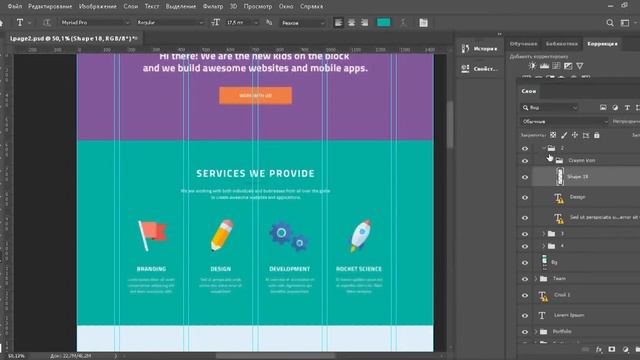The height and width of the screenshot is (360, 640).
Task: Open the Редактирование menu
Action: pyautogui.click(x=50, y=6)
